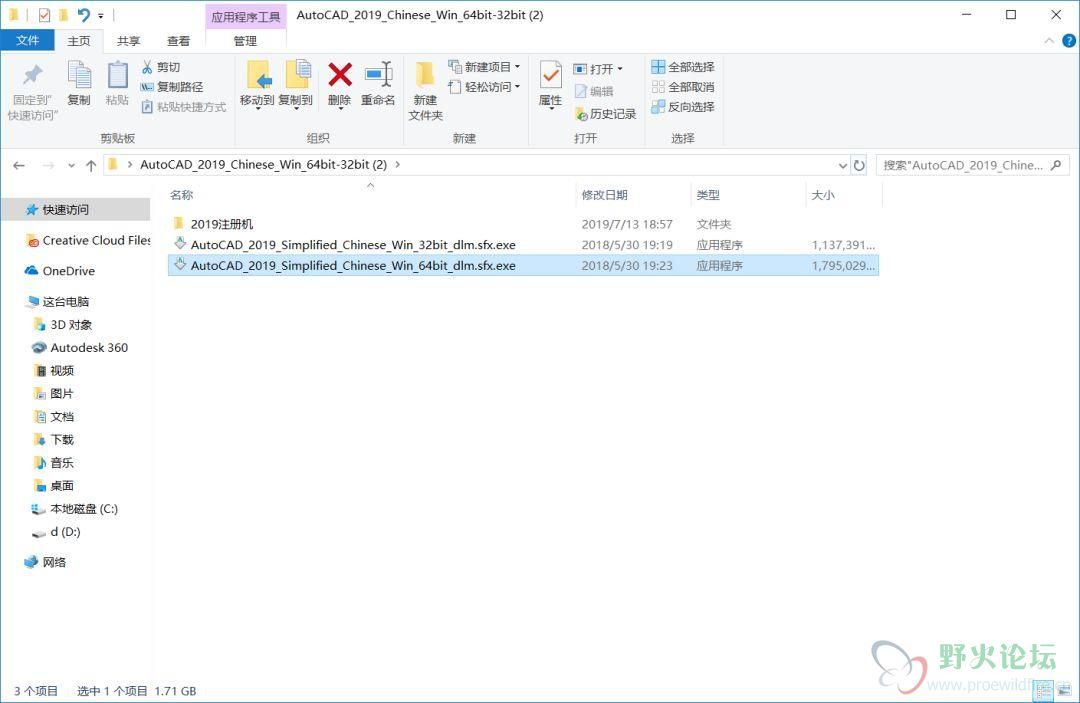The height and width of the screenshot is (703, 1080).
Task: Click Invert selection in the ribbon
Action: coord(683,107)
